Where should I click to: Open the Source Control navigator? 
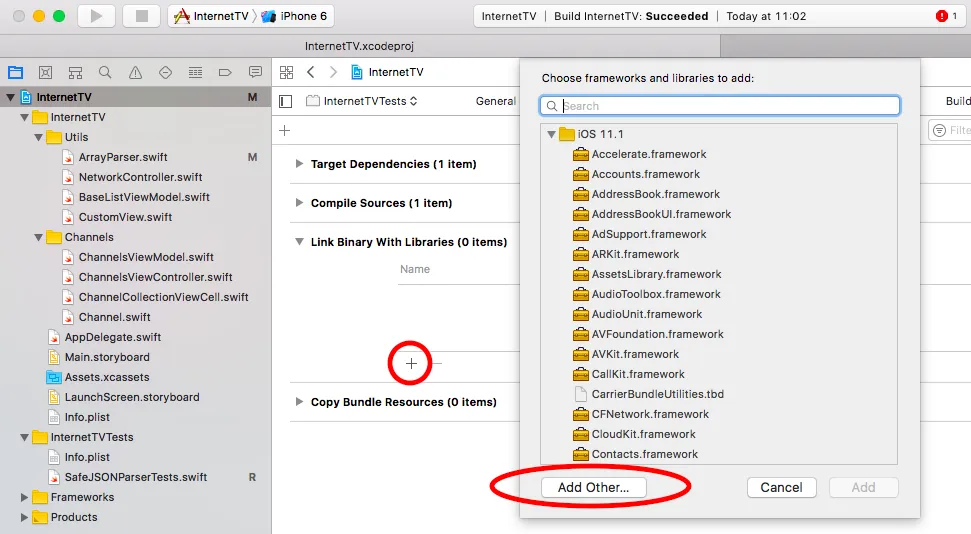[x=45, y=72]
